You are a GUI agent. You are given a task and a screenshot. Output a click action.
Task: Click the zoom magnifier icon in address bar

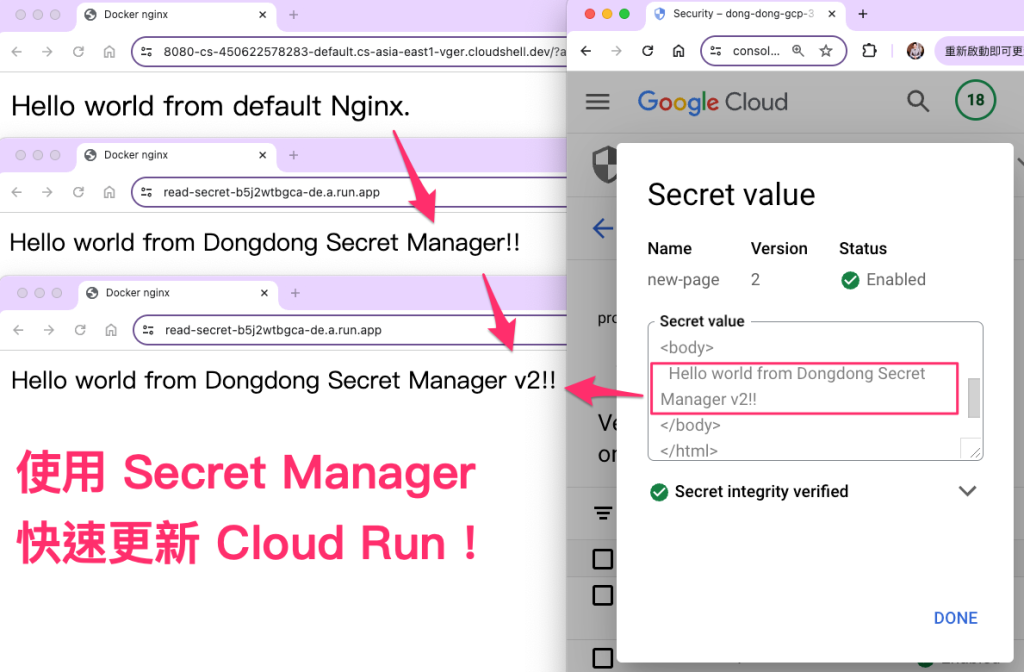point(798,51)
